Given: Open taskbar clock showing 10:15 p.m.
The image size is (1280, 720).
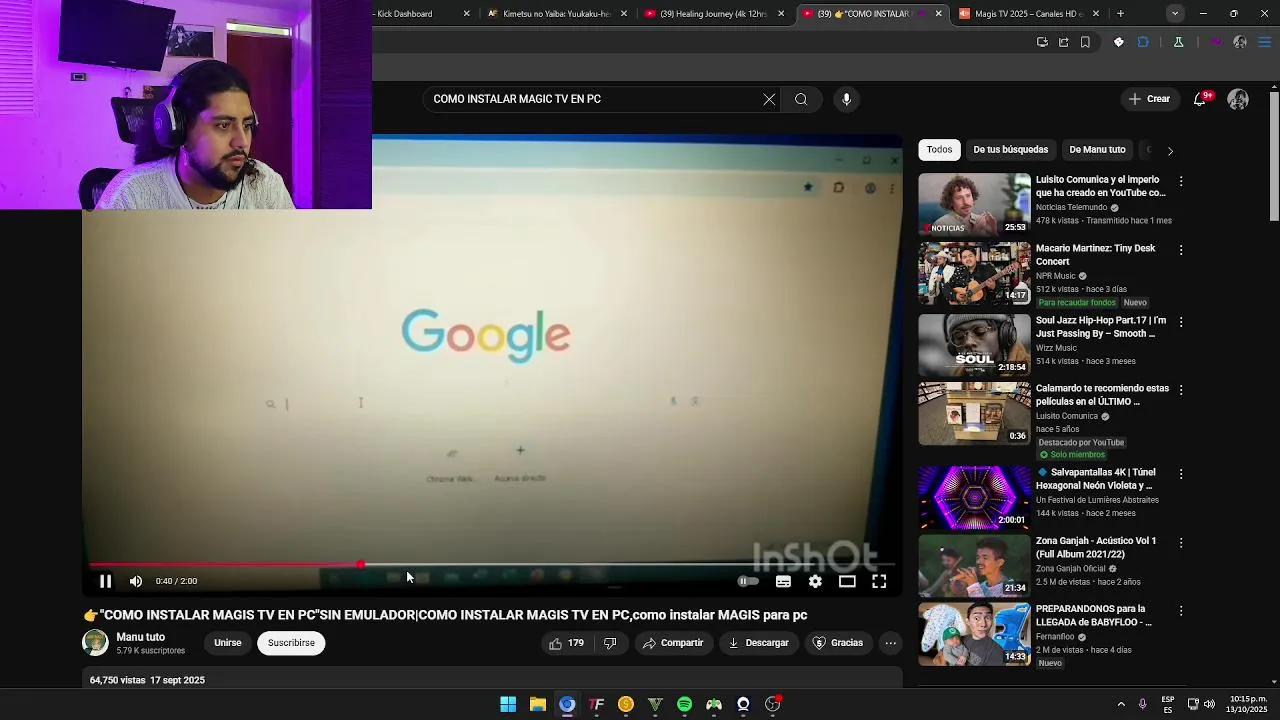Looking at the screenshot, I should (x=1248, y=704).
